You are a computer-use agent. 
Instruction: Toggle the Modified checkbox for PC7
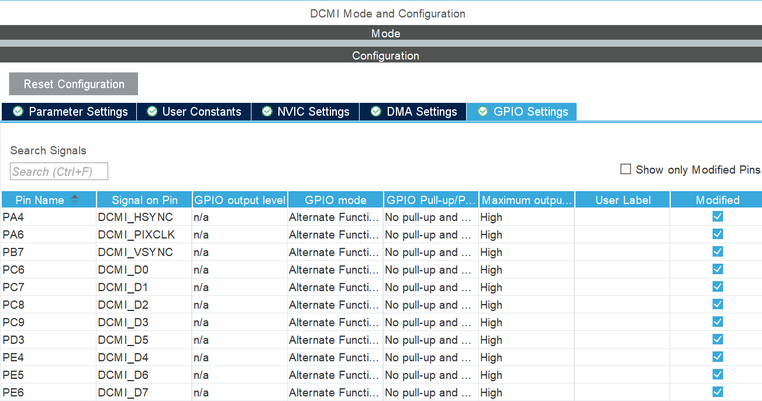[717, 286]
